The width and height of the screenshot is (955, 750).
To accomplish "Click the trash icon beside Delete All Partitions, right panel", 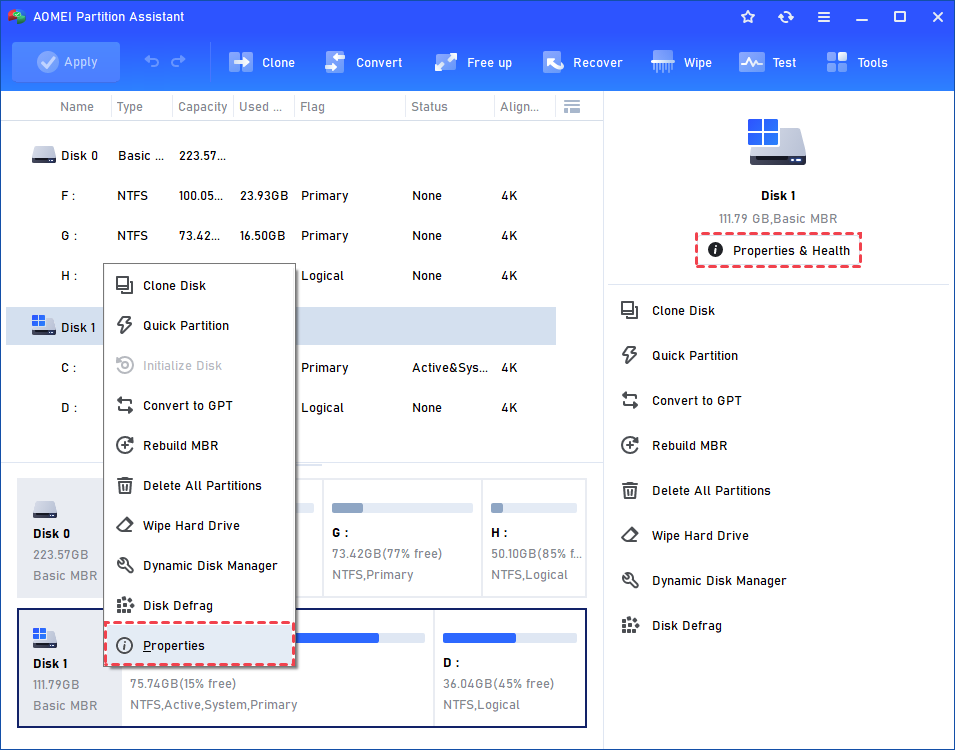I will 630,490.
